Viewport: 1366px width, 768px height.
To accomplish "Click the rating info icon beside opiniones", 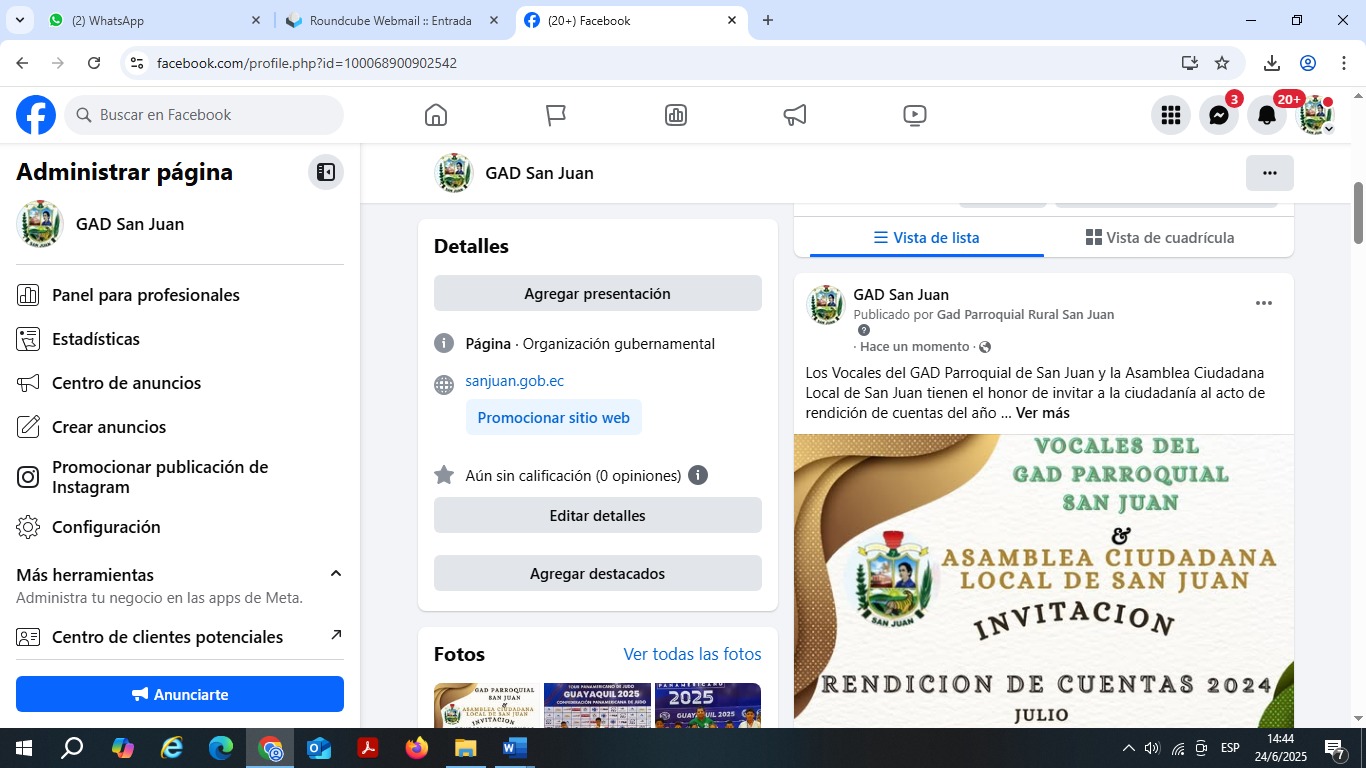I will [x=698, y=475].
